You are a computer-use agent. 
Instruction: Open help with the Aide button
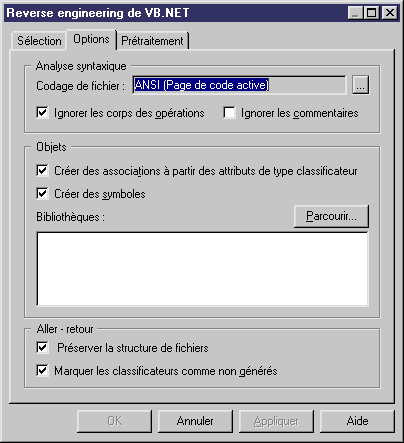pos(357,421)
